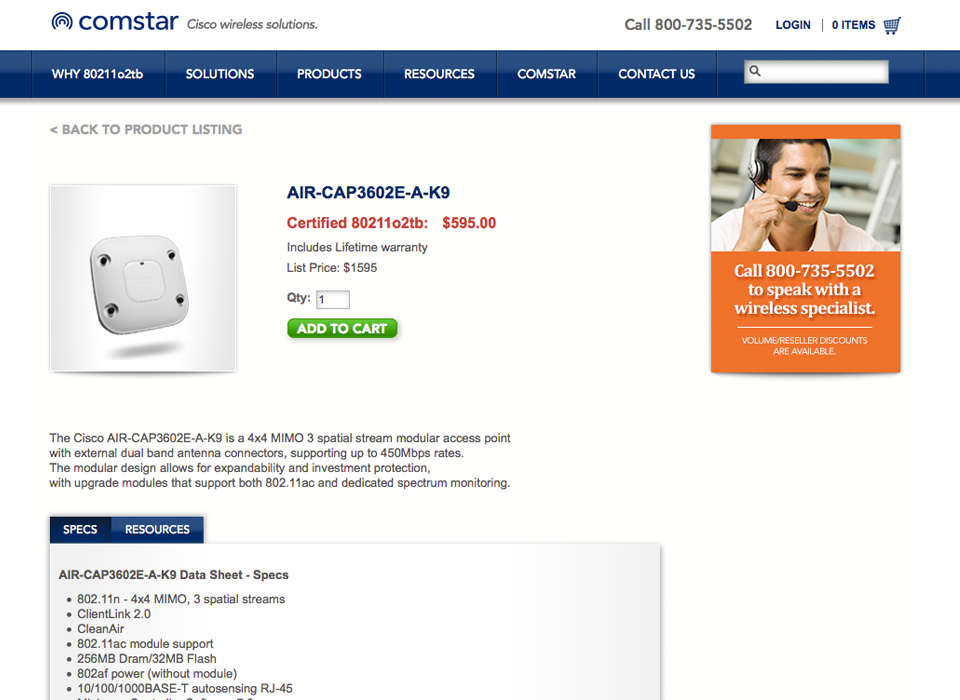Open the WHY 80211o2tb menu

tap(97, 74)
